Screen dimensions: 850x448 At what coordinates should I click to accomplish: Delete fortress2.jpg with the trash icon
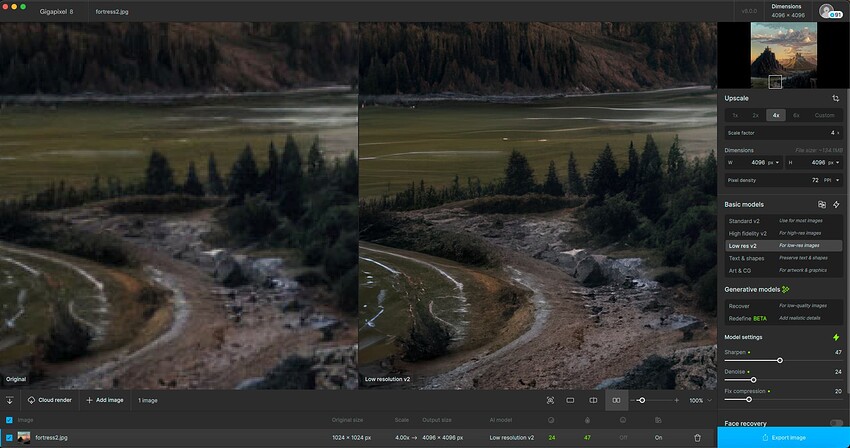pos(698,438)
